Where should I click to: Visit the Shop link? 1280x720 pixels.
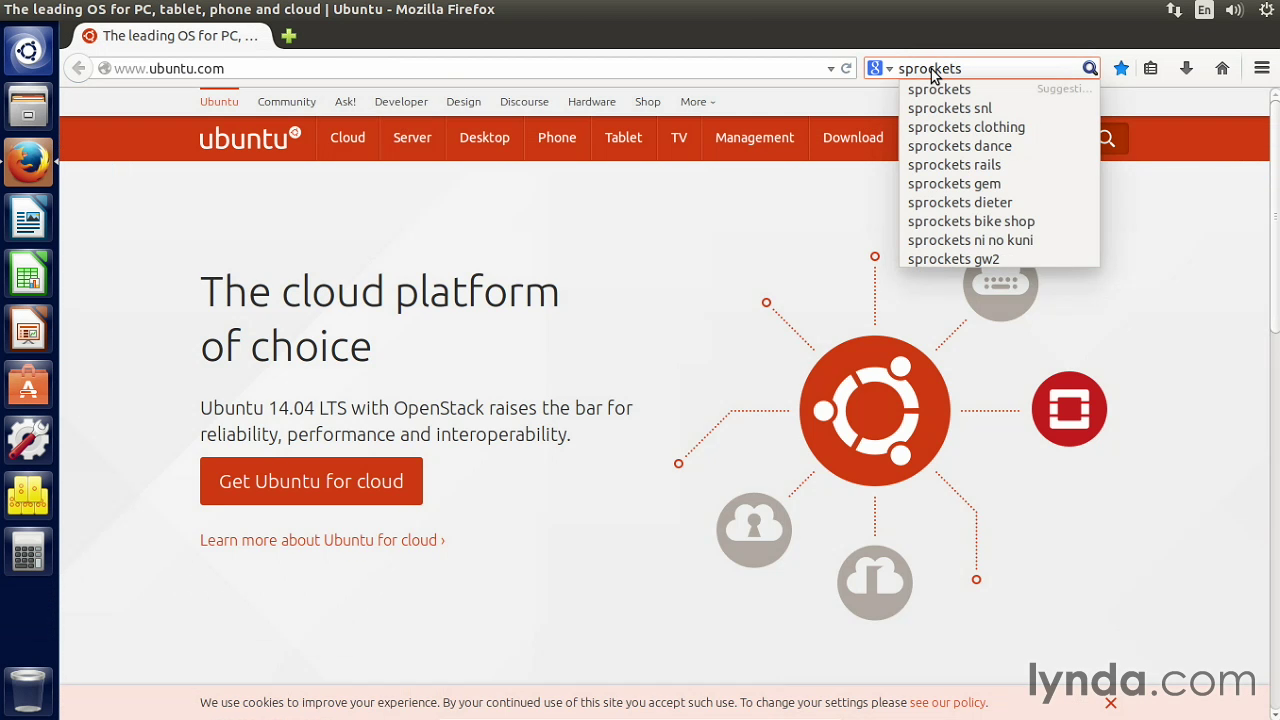pos(648,102)
